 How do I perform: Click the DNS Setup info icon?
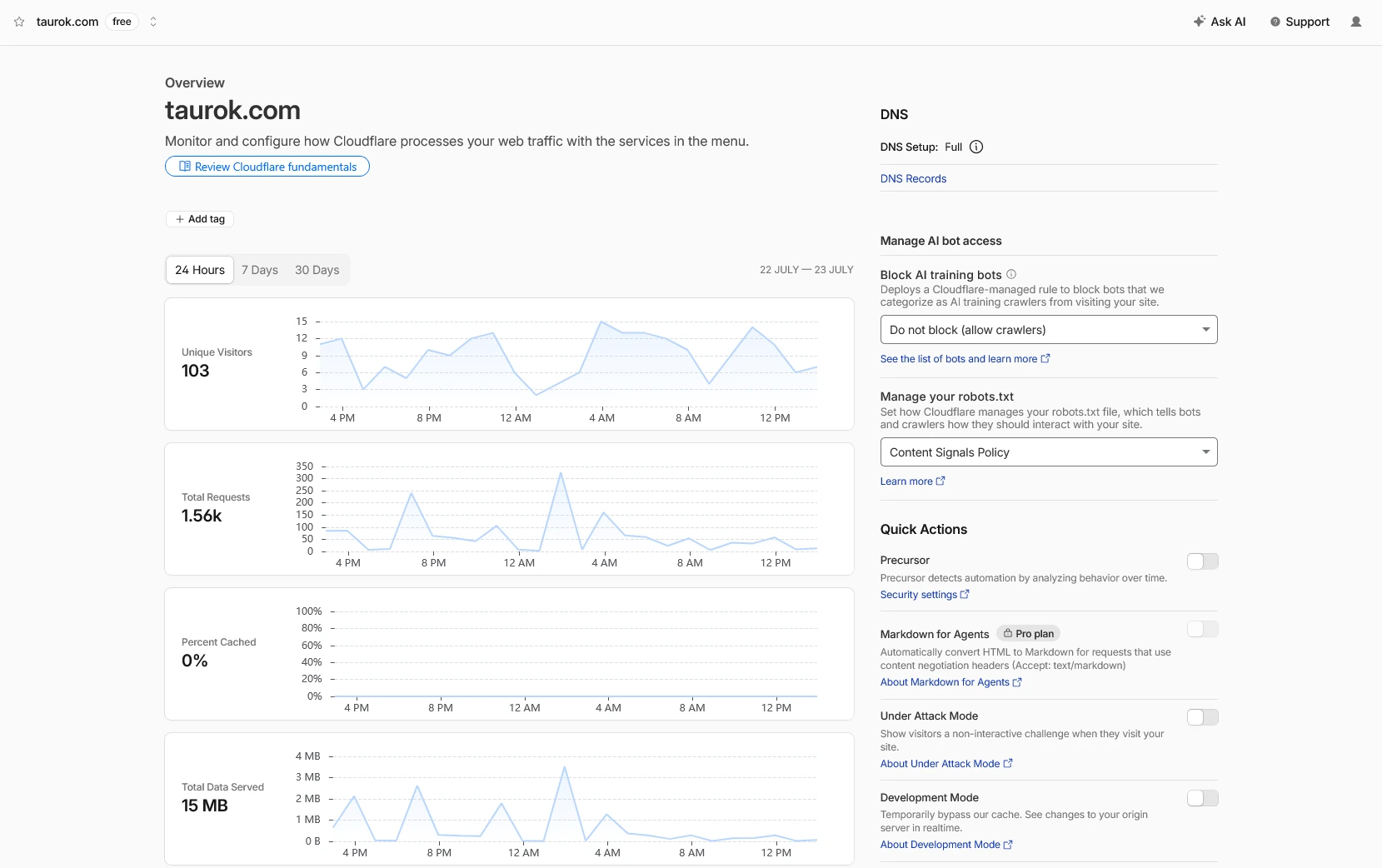coord(976,147)
